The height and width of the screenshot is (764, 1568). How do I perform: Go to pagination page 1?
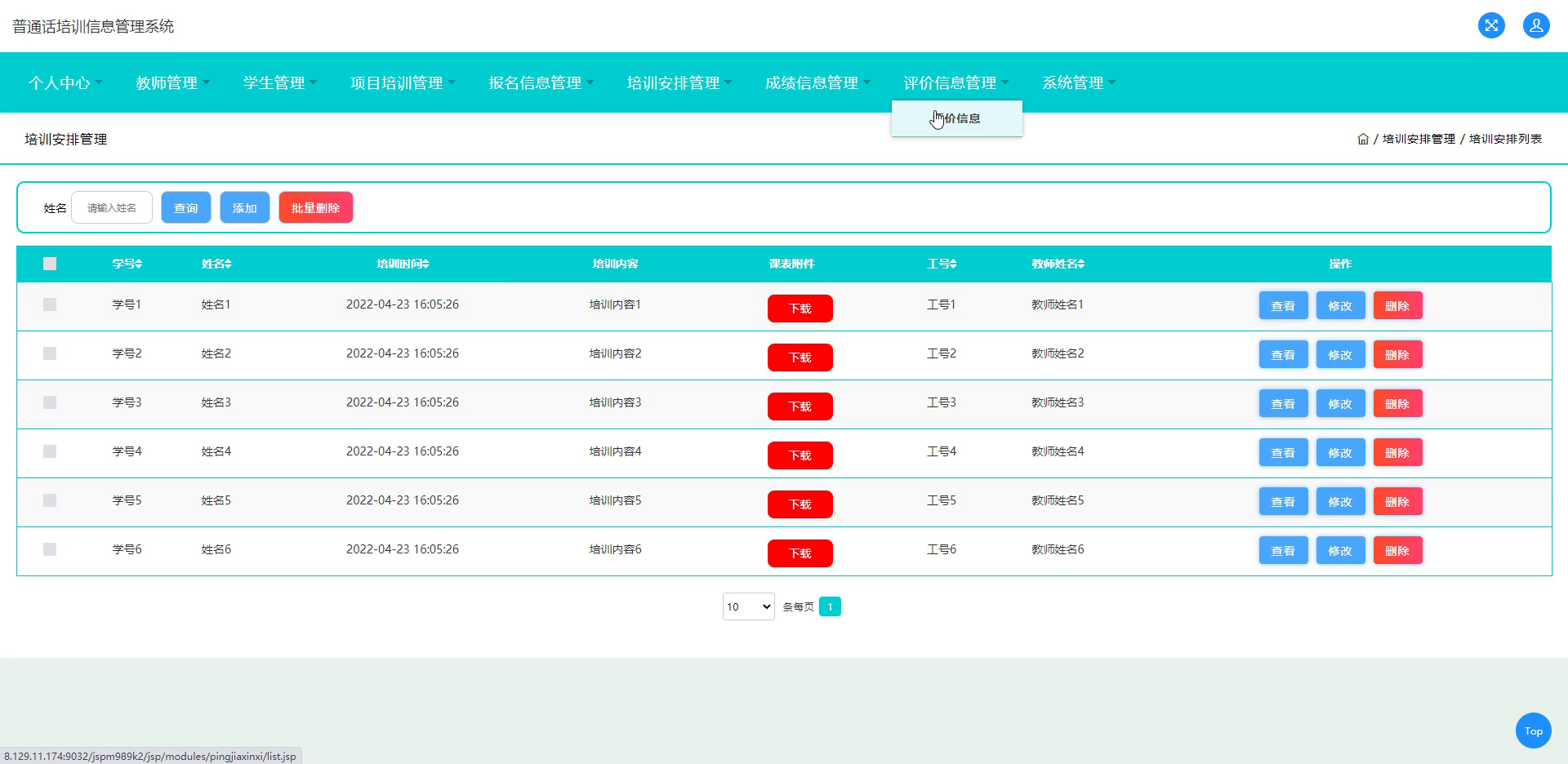point(830,606)
